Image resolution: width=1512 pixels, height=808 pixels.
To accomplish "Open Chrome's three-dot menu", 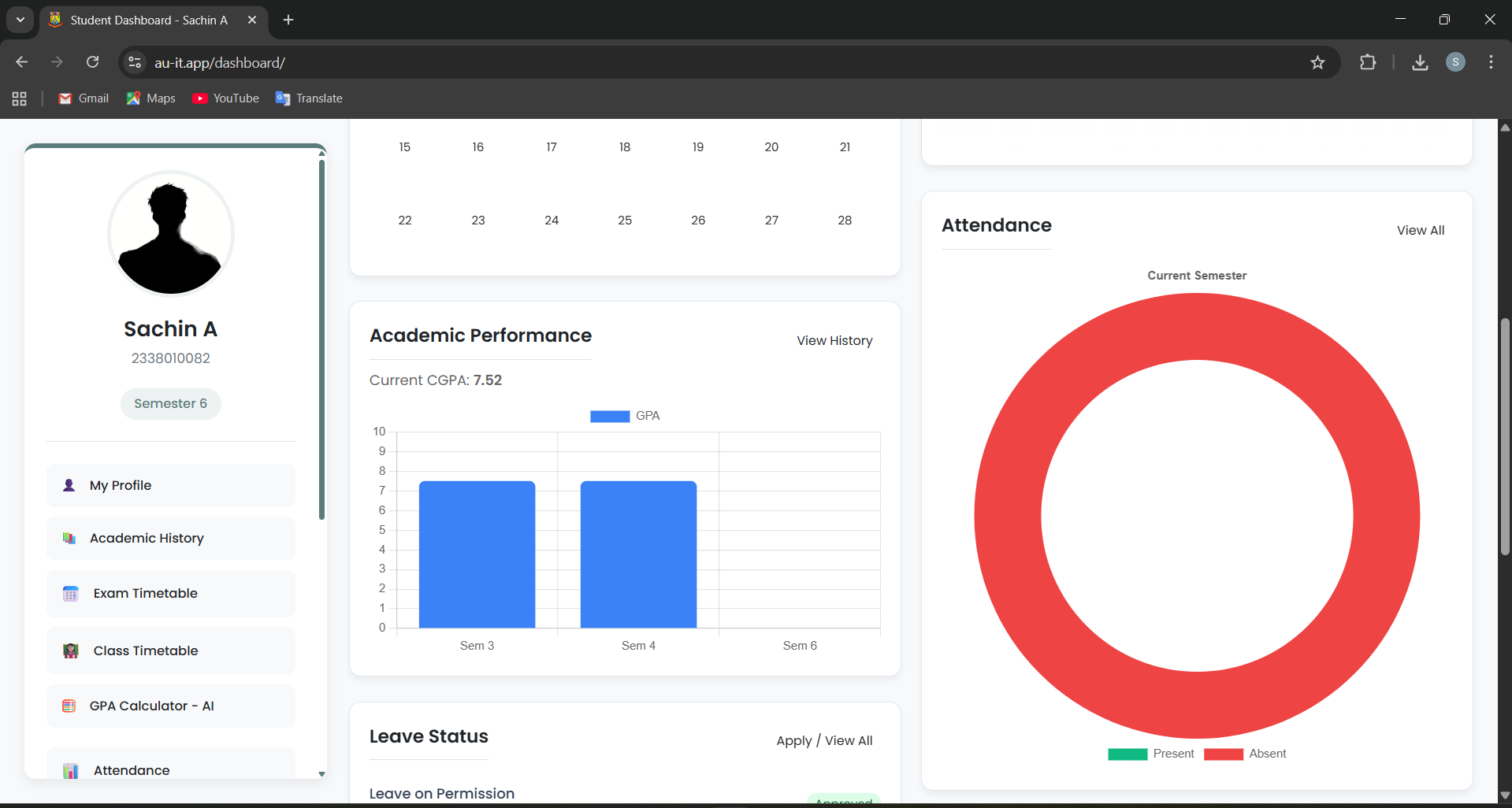I will [1491, 62].
